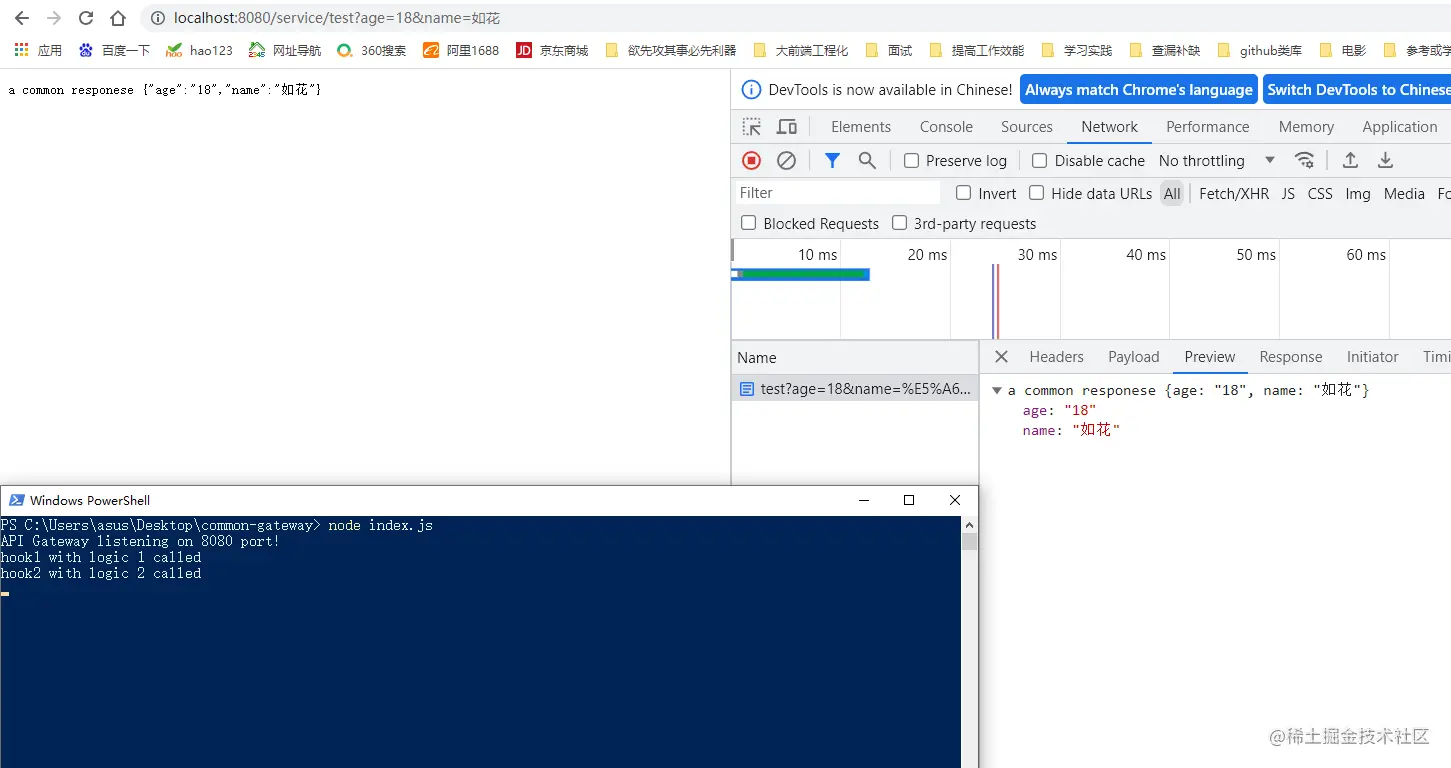This screenshot has height=768, width=1451.
Task: Show the request Payload tab
Action: click(1133, 357)
